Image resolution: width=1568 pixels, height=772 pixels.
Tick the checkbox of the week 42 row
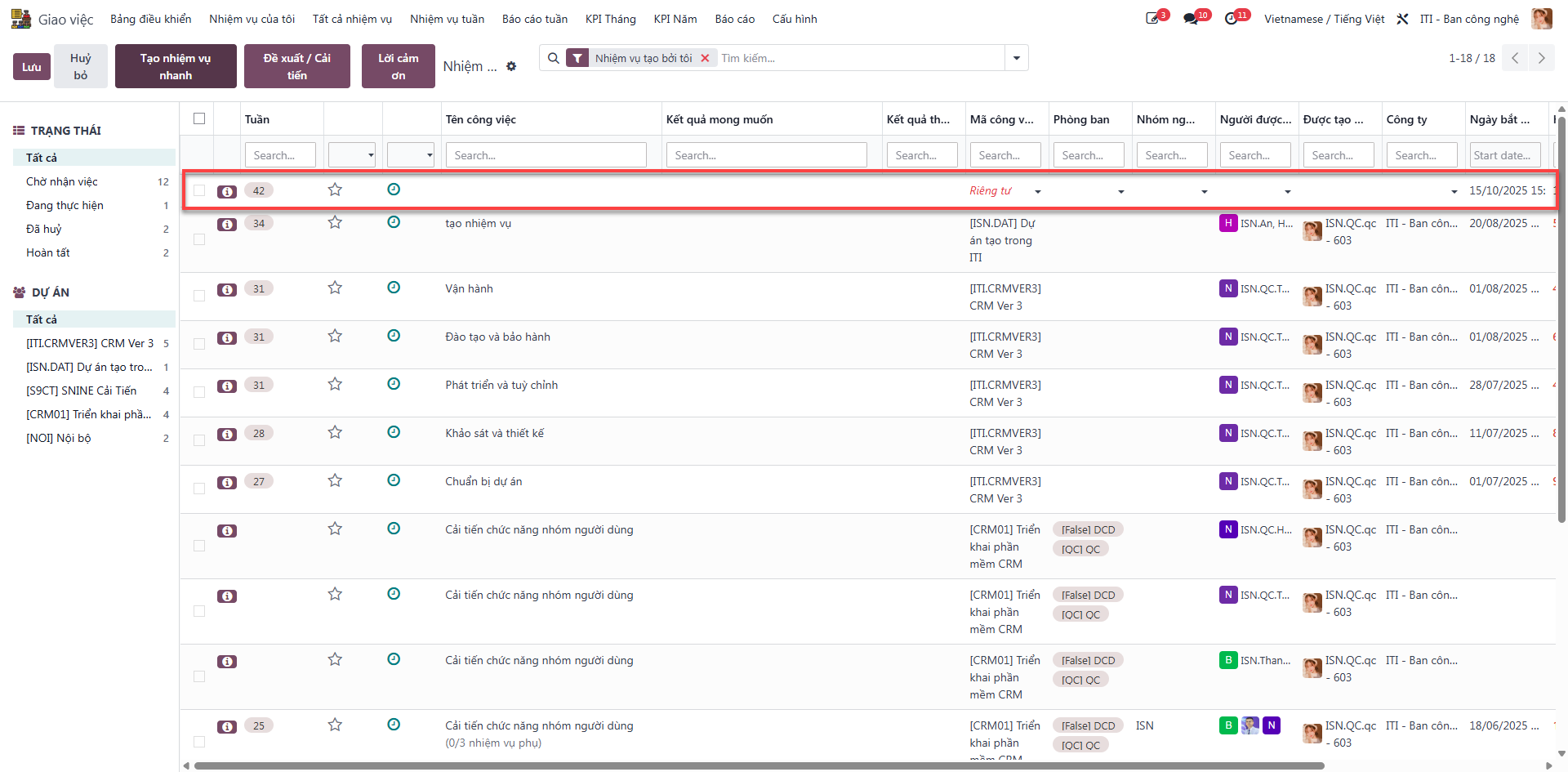pyautogui.click(x=199, y=190)
